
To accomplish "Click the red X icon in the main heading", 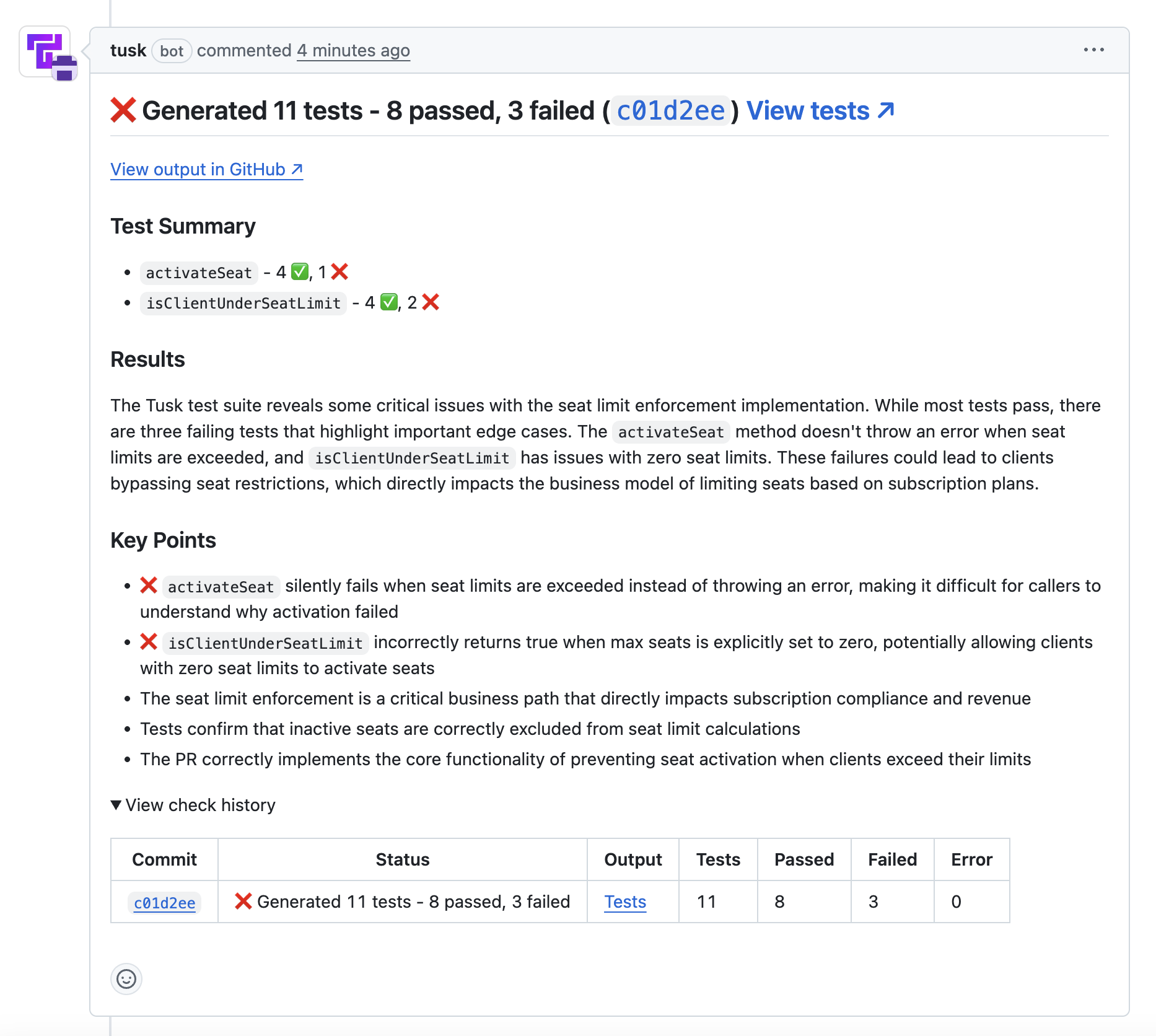I will 123,110.
